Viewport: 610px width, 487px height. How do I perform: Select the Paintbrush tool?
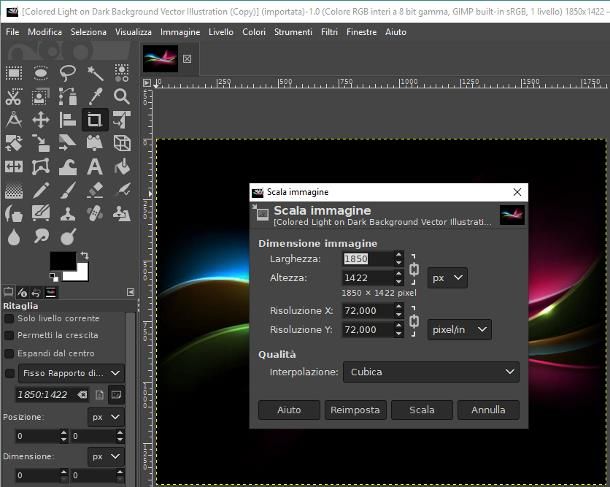click(x=68, y=190)
